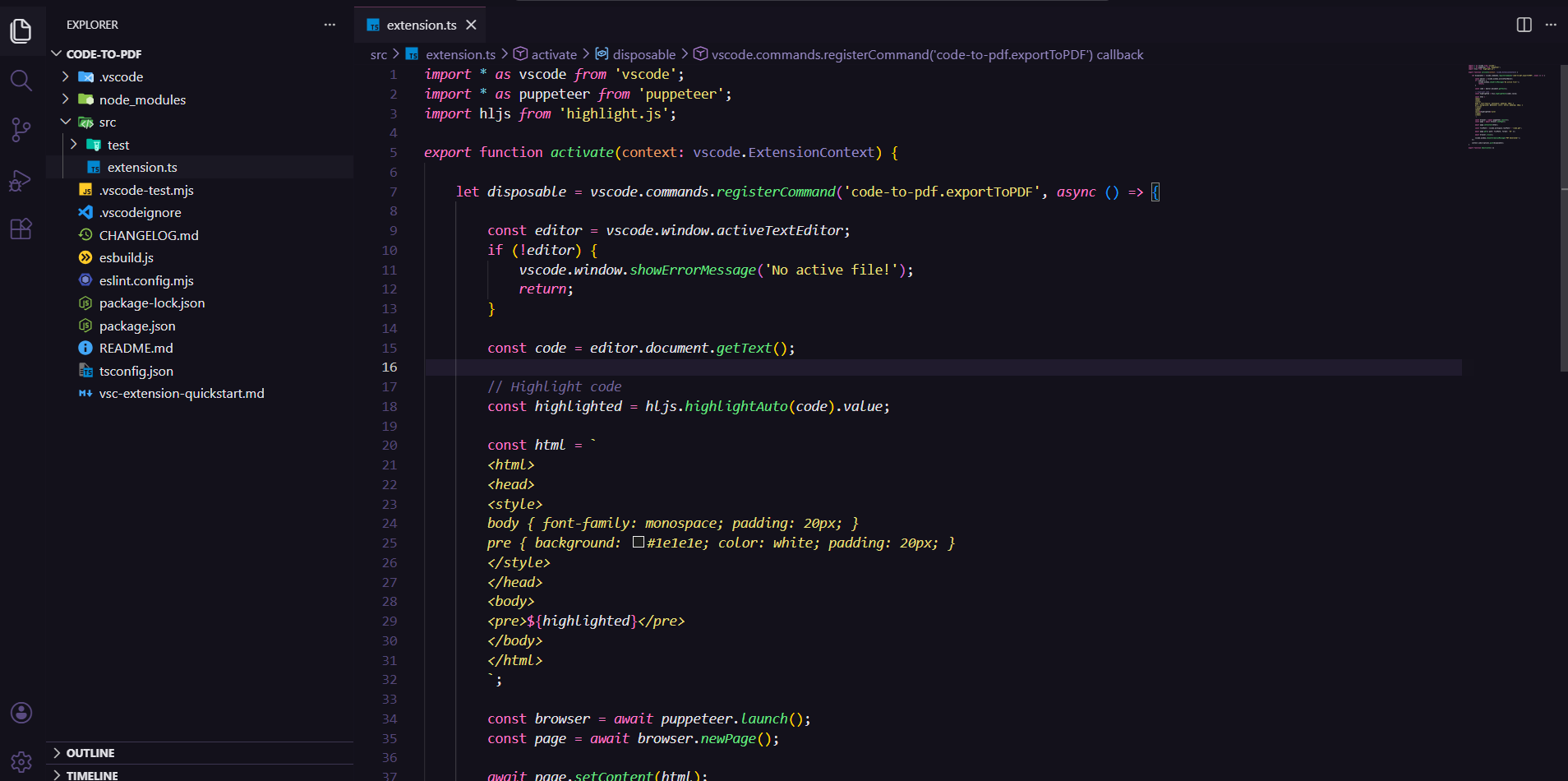The height and width of the screenshot is (781, 1568).
Task: Click the test folder icon
Action: 94,145
